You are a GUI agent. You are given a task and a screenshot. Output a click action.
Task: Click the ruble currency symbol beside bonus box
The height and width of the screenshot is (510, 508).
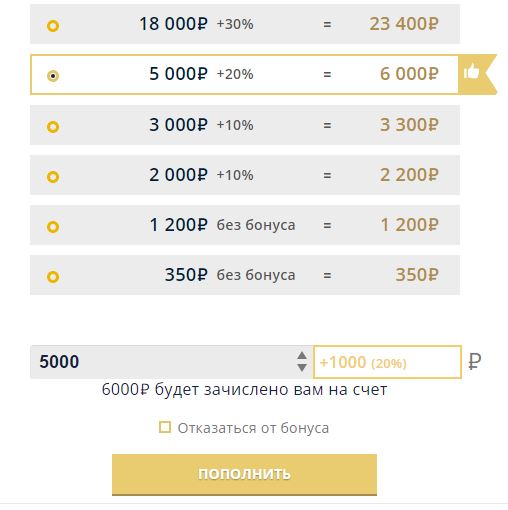point(475,361)
